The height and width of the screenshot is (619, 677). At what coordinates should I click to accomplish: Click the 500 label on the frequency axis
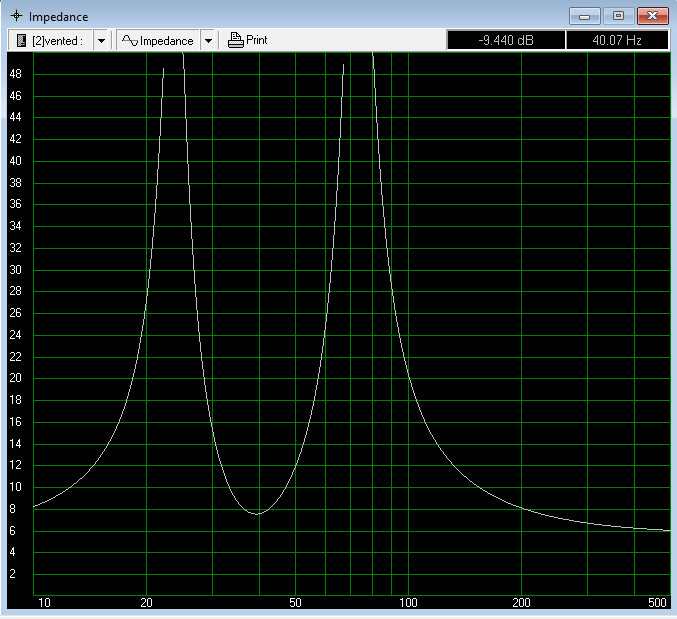[x=658, y=603]
